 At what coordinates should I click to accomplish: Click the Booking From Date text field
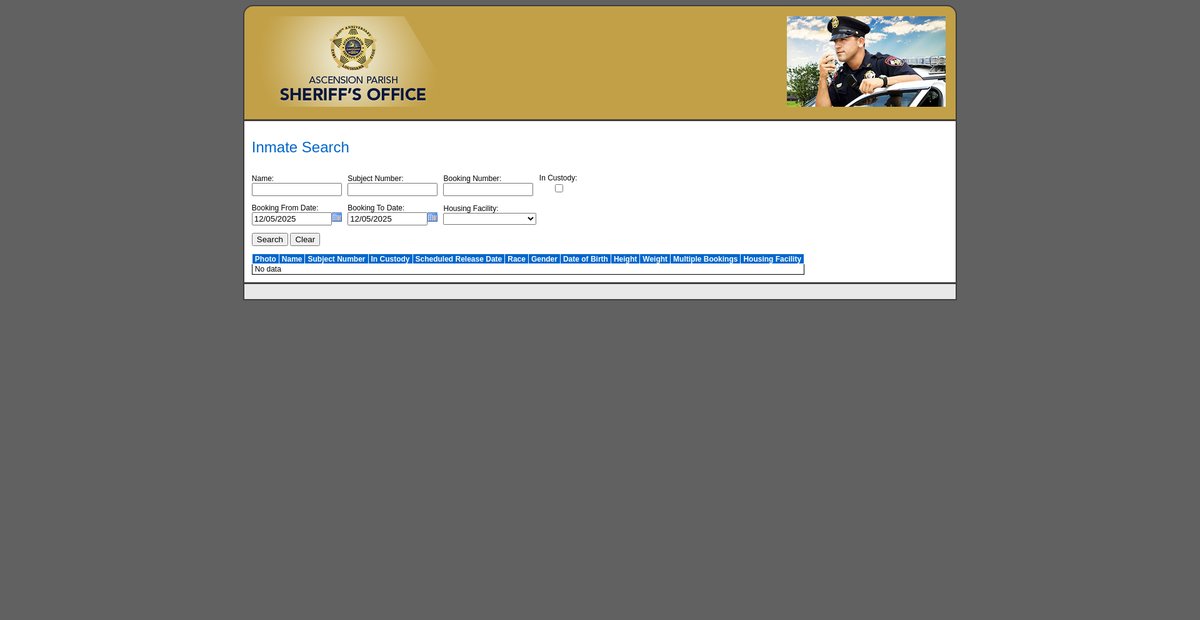(x=292, y=219)
